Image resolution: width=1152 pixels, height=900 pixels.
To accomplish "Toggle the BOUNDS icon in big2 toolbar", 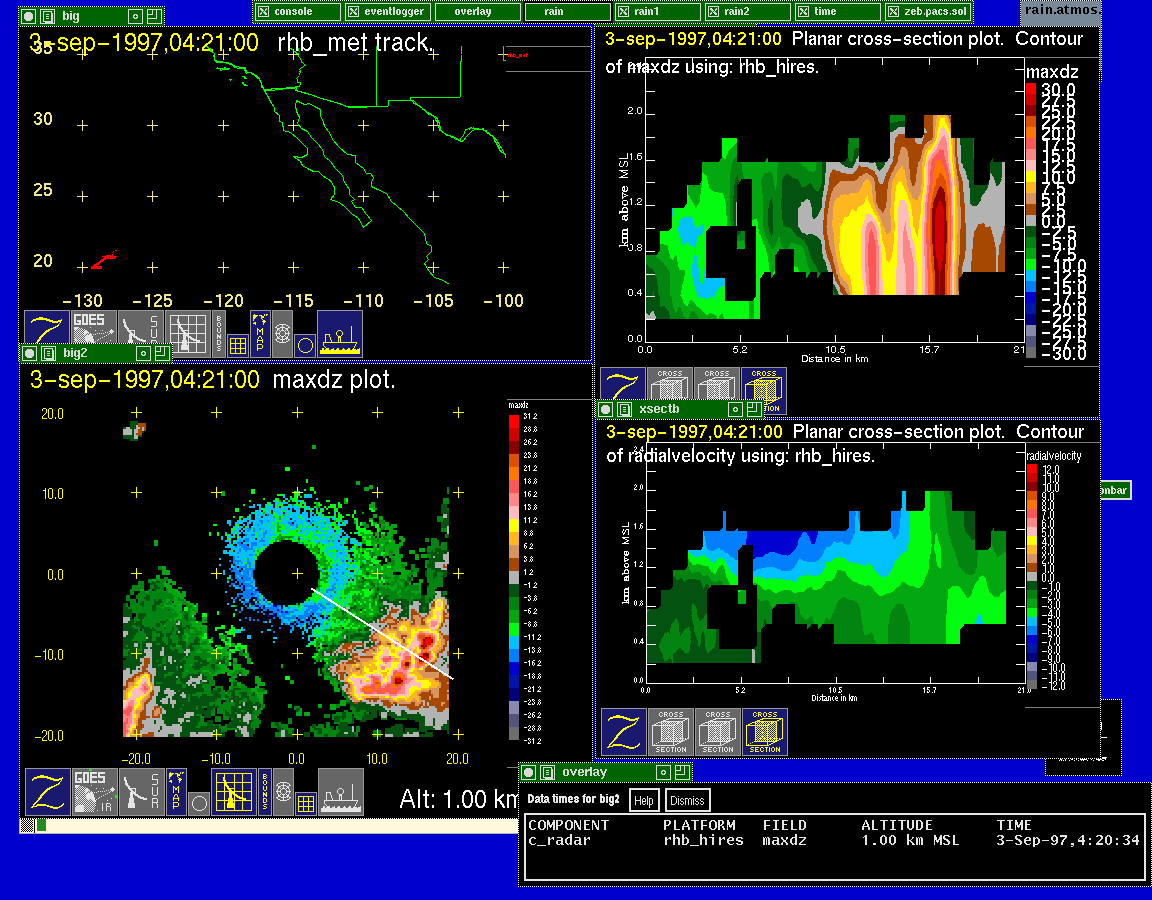I will (265, 792).
